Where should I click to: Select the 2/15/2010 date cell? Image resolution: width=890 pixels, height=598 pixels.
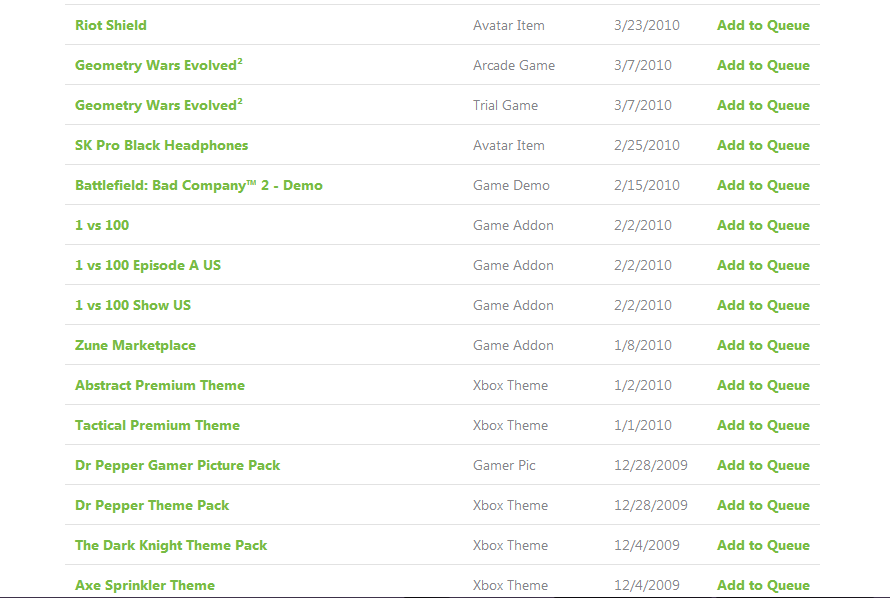[646, 186]
